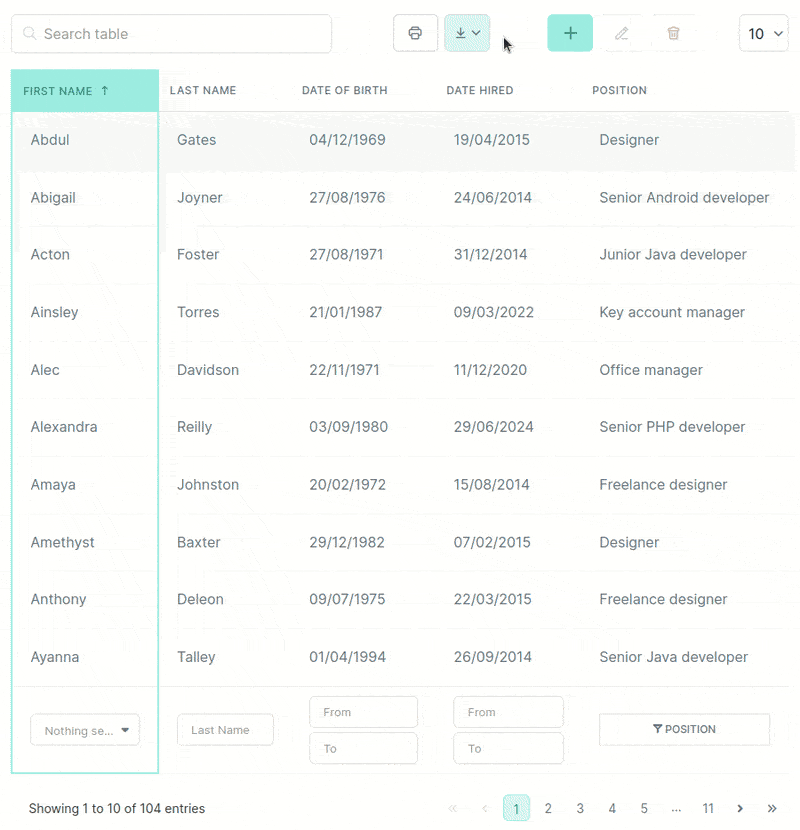Screen dimensions: 800x830
Task: Click the trash delete icon
Action: click(673, 33)
